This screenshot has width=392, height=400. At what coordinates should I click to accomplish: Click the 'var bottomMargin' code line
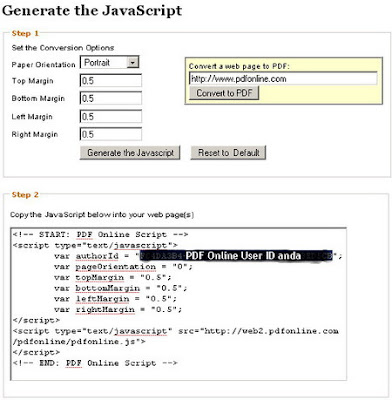pos(121,288)
